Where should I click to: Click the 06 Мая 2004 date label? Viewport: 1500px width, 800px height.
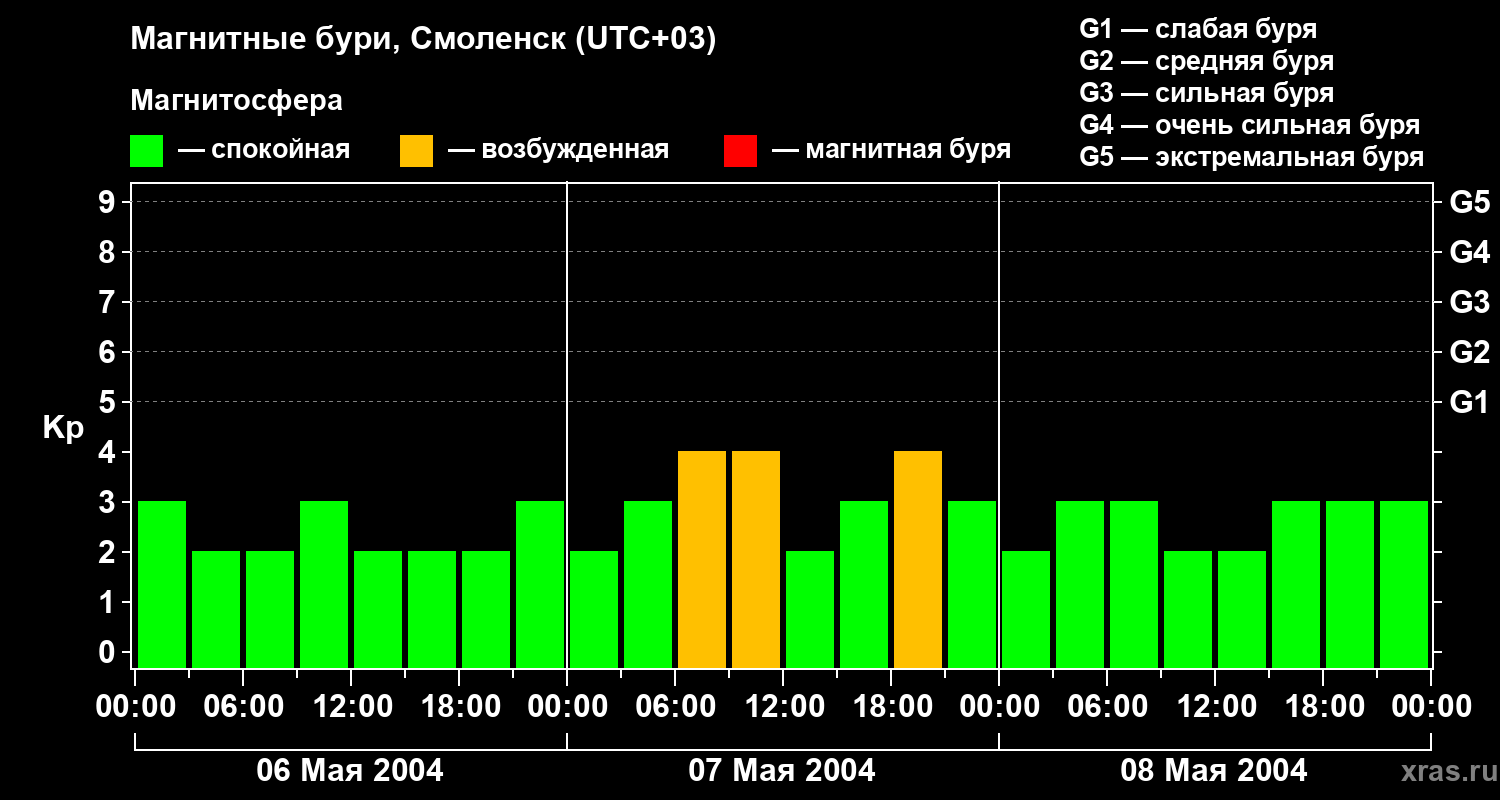[350, 770]
